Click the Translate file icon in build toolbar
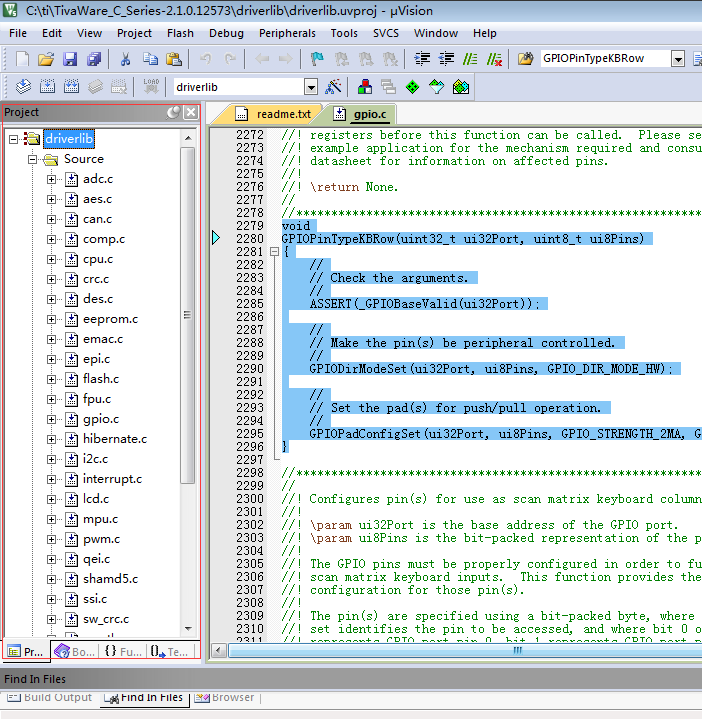 (24, 87)
